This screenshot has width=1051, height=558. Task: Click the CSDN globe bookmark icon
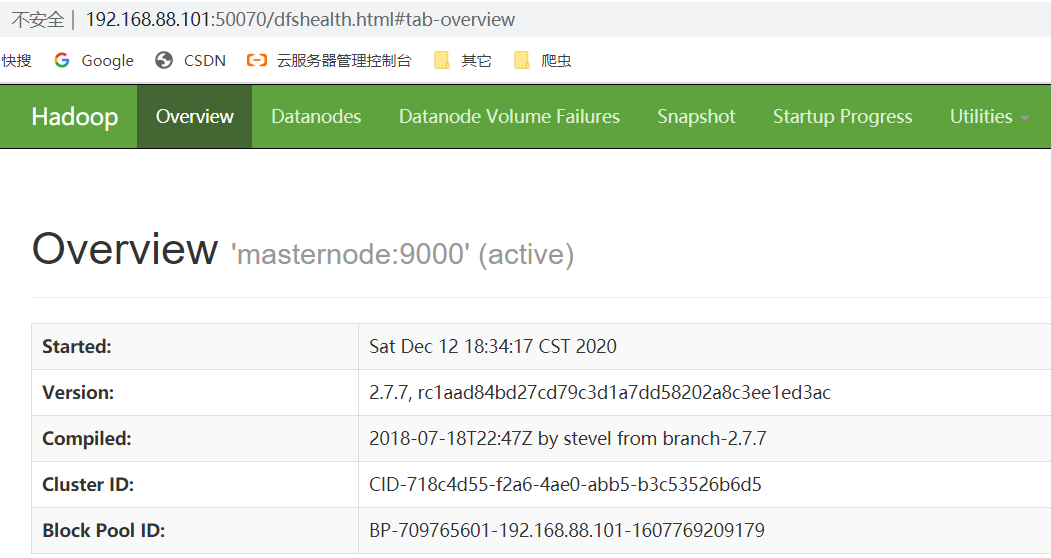pyautogui.click(x=164, y=60)
